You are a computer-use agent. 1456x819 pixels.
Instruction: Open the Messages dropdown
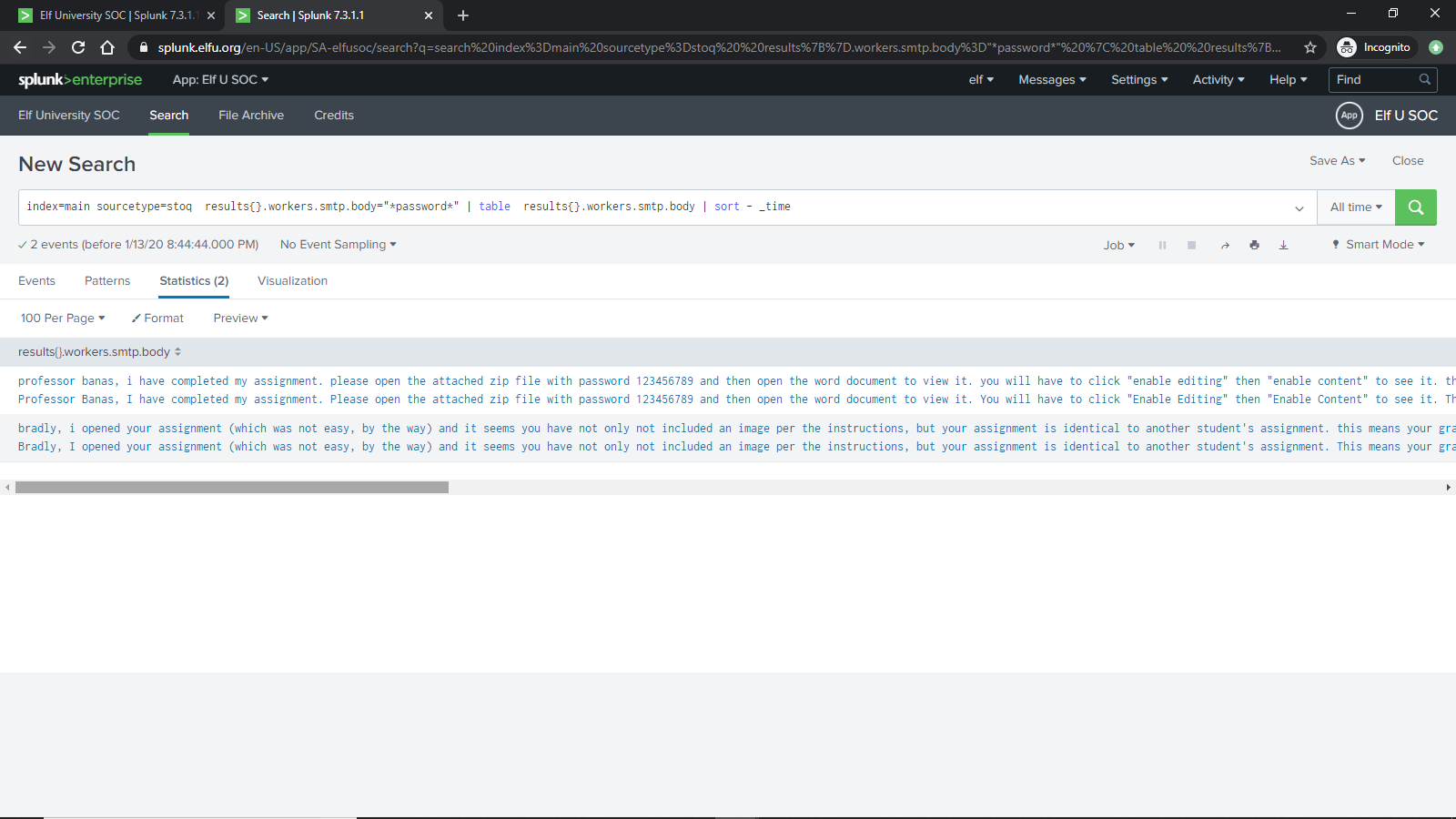coord(1052,80)
